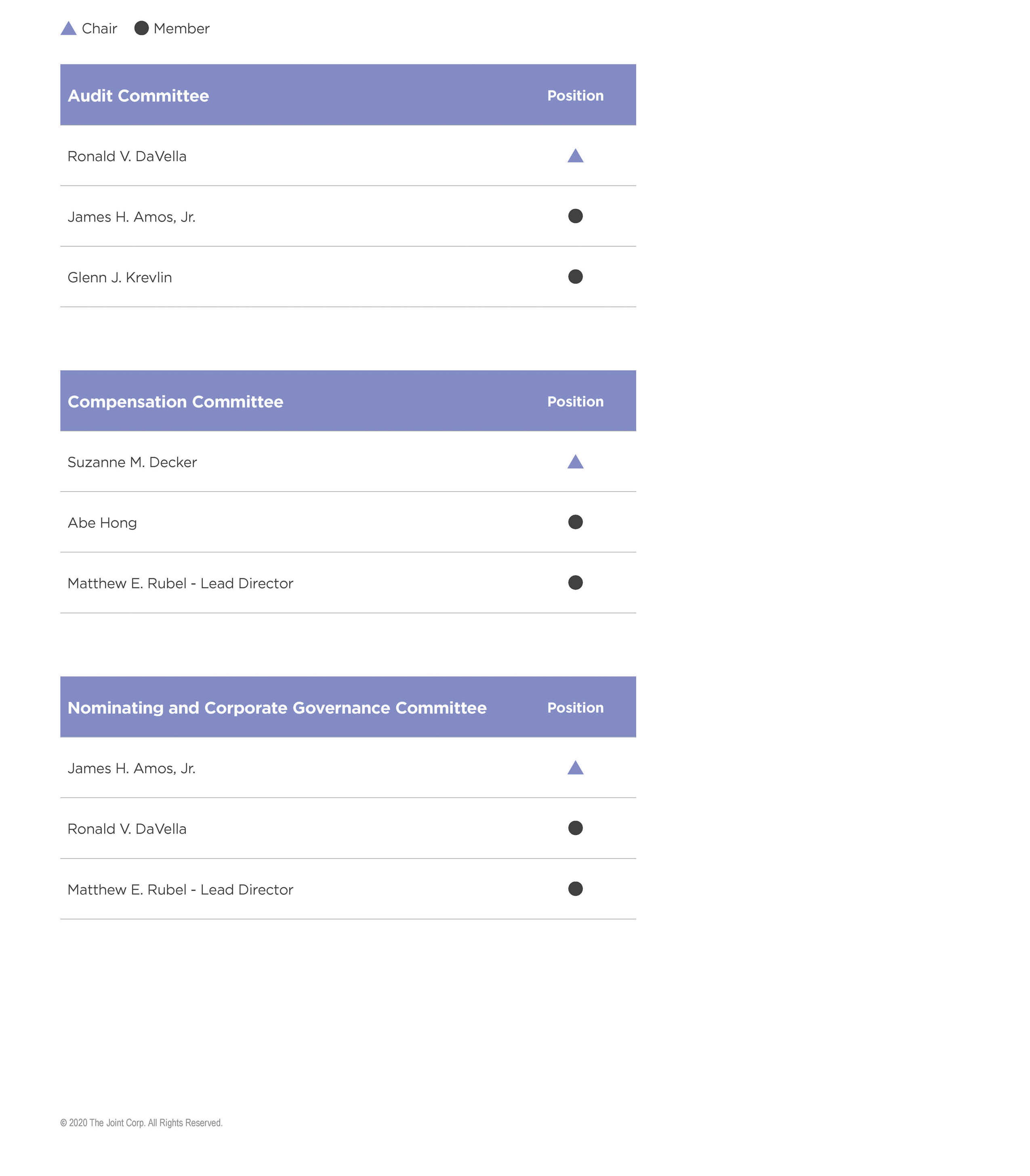Click Abe Hong's member circle icon
The height and width of the screenshot is (1176, 1030).
pos(575,522)
